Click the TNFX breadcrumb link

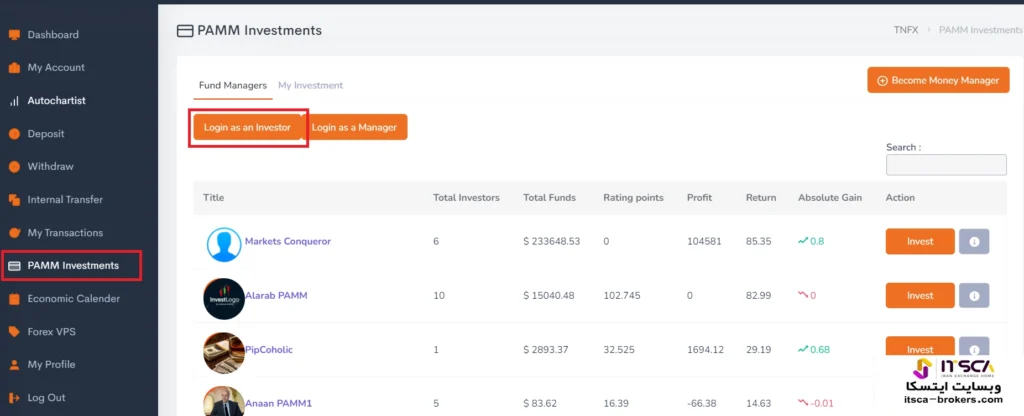click(906, 30)
